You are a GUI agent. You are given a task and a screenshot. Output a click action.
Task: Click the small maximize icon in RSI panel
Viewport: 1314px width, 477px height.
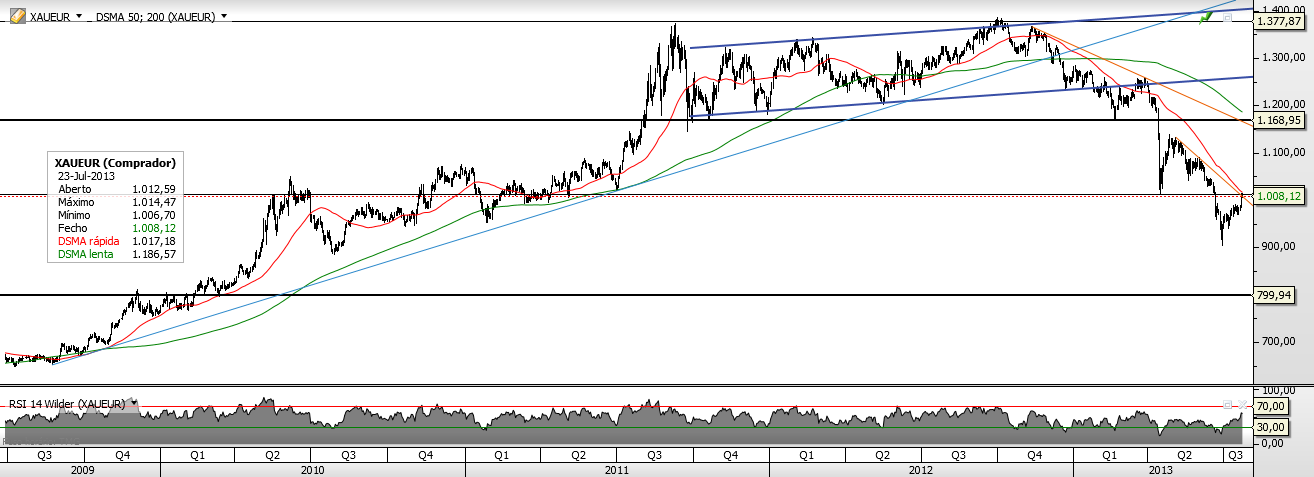click(1227, 404)
